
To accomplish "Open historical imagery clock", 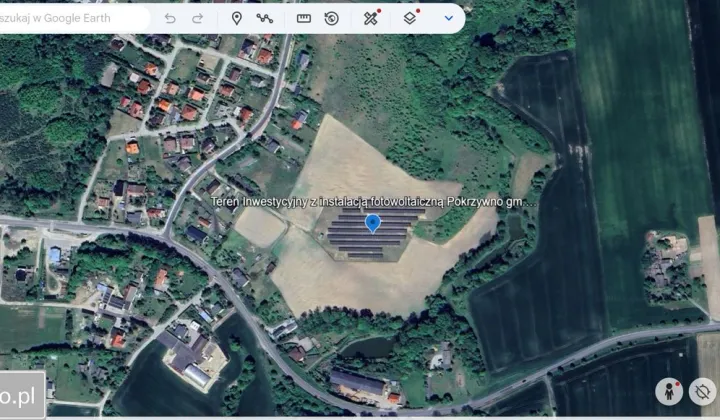I will (x=332, y=18).
